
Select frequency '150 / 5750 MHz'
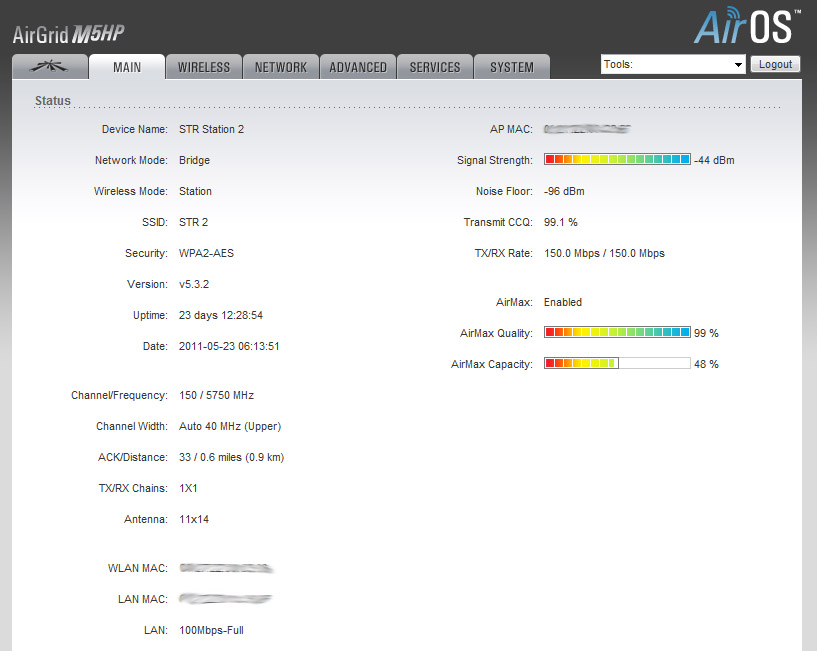217,395
